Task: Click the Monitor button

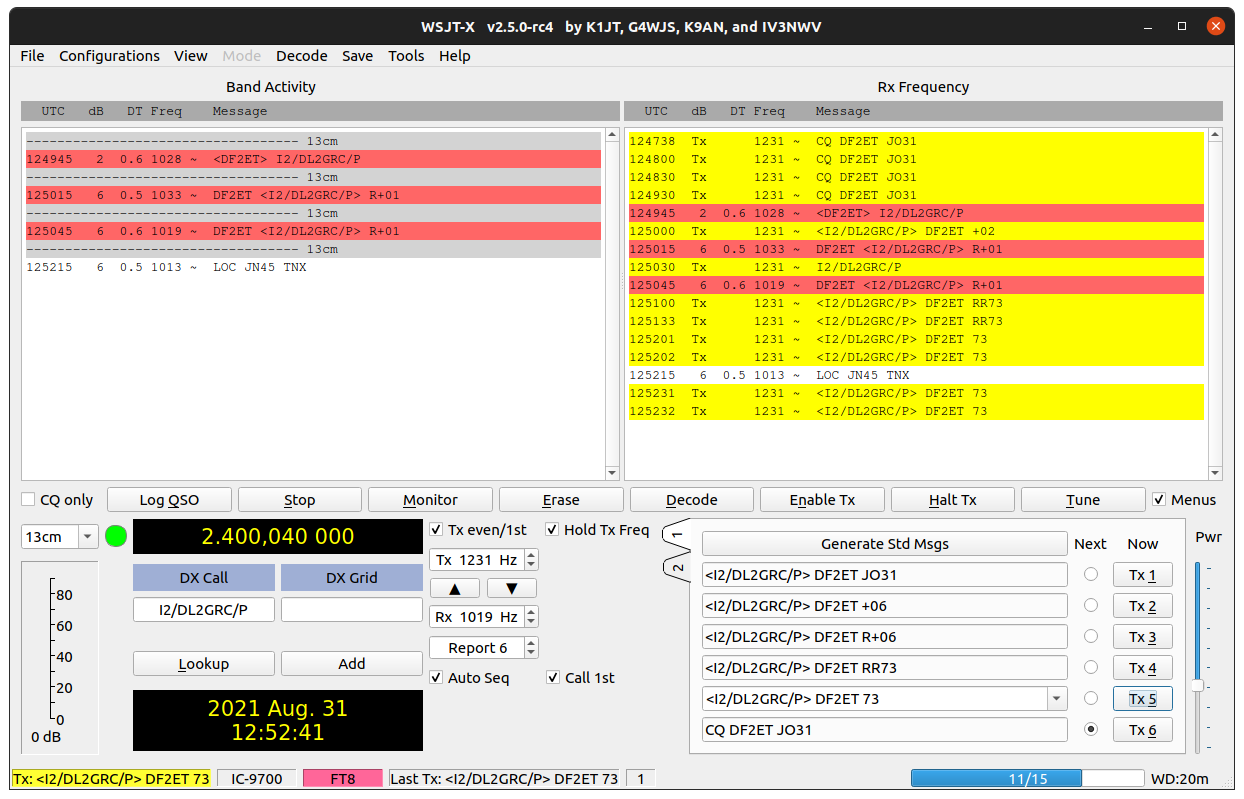Action: click(x=430, y=500)
